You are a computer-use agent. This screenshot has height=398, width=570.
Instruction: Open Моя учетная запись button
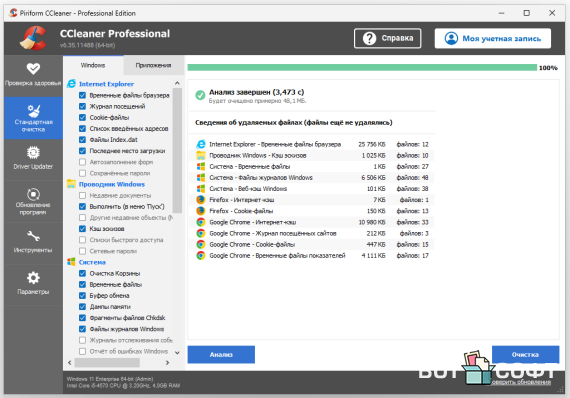point(493,38)
